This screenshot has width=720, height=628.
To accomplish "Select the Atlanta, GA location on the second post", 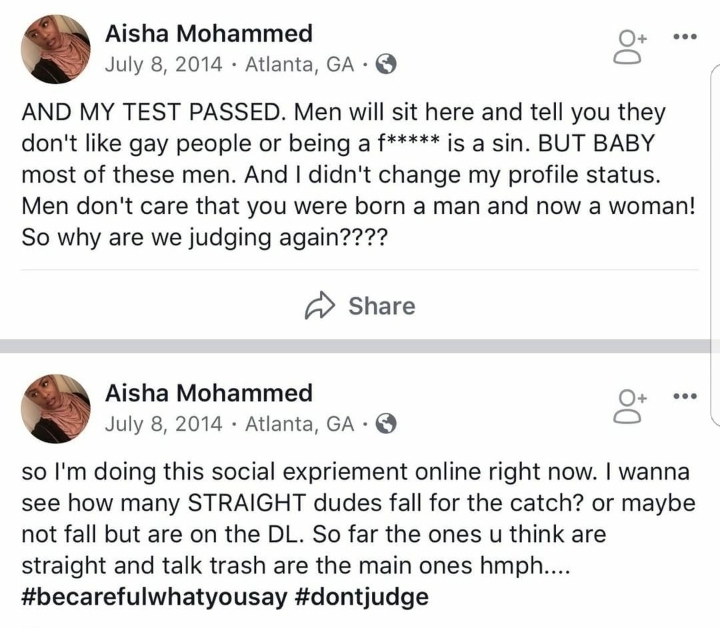I will click(x=299, y=424).
